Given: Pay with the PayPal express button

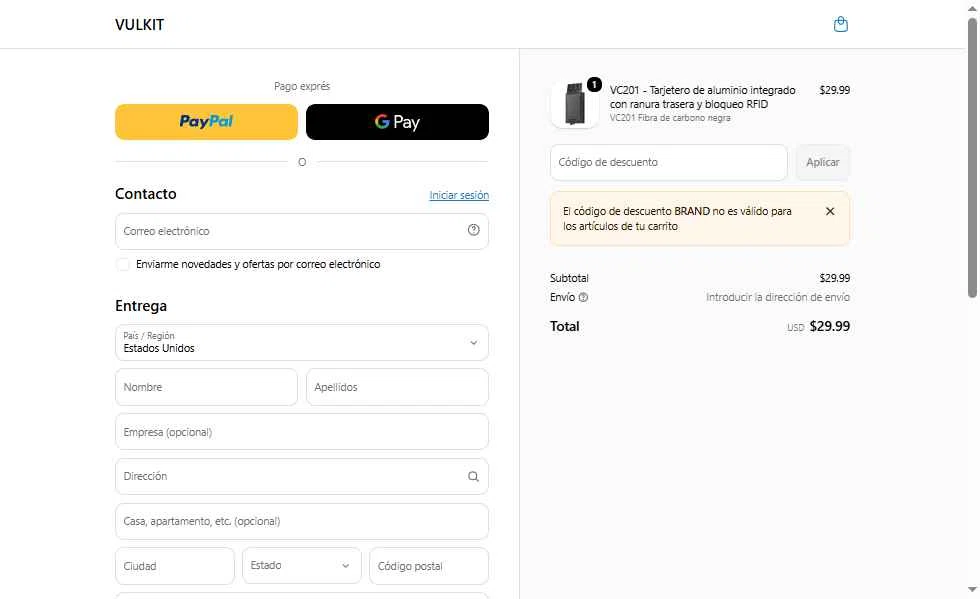Looking at the screenshot, I should (206, 122).
